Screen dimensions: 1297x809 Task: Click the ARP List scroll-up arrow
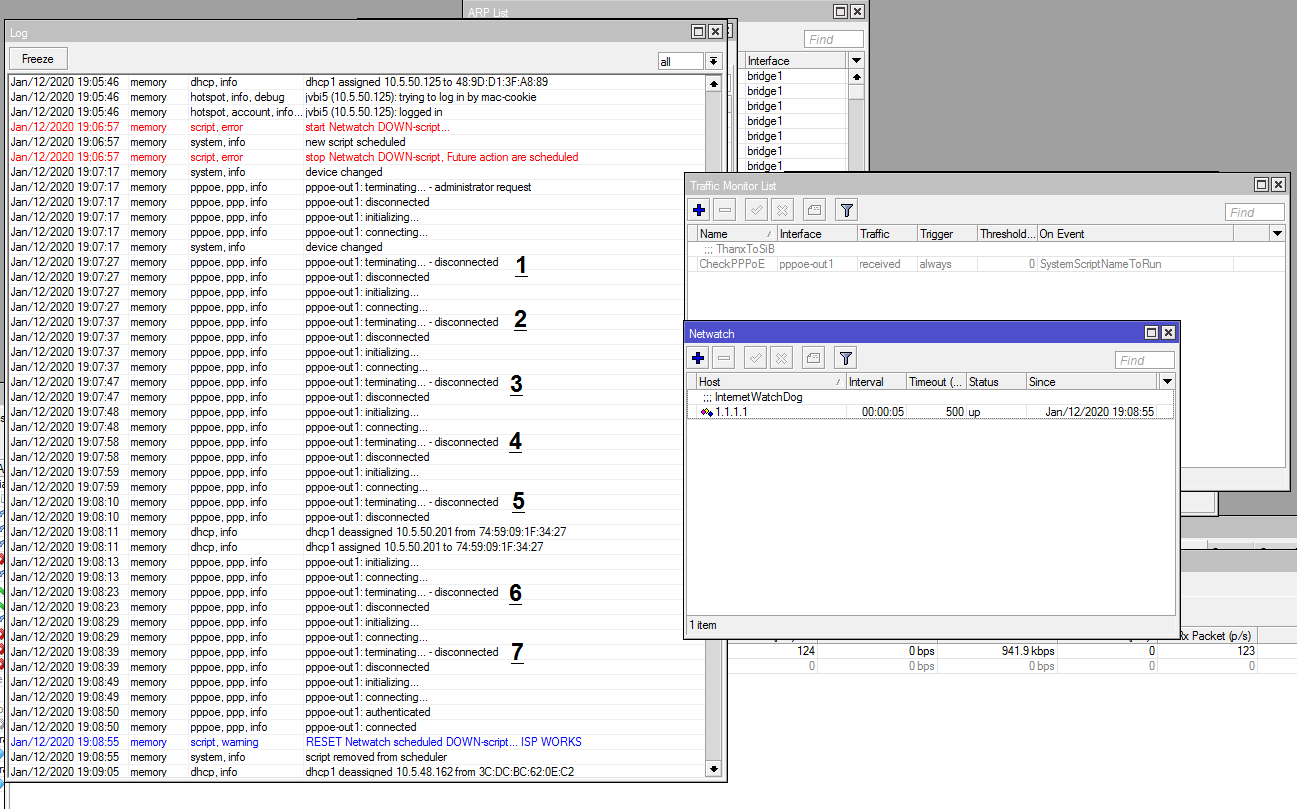(x=856, y=76)
